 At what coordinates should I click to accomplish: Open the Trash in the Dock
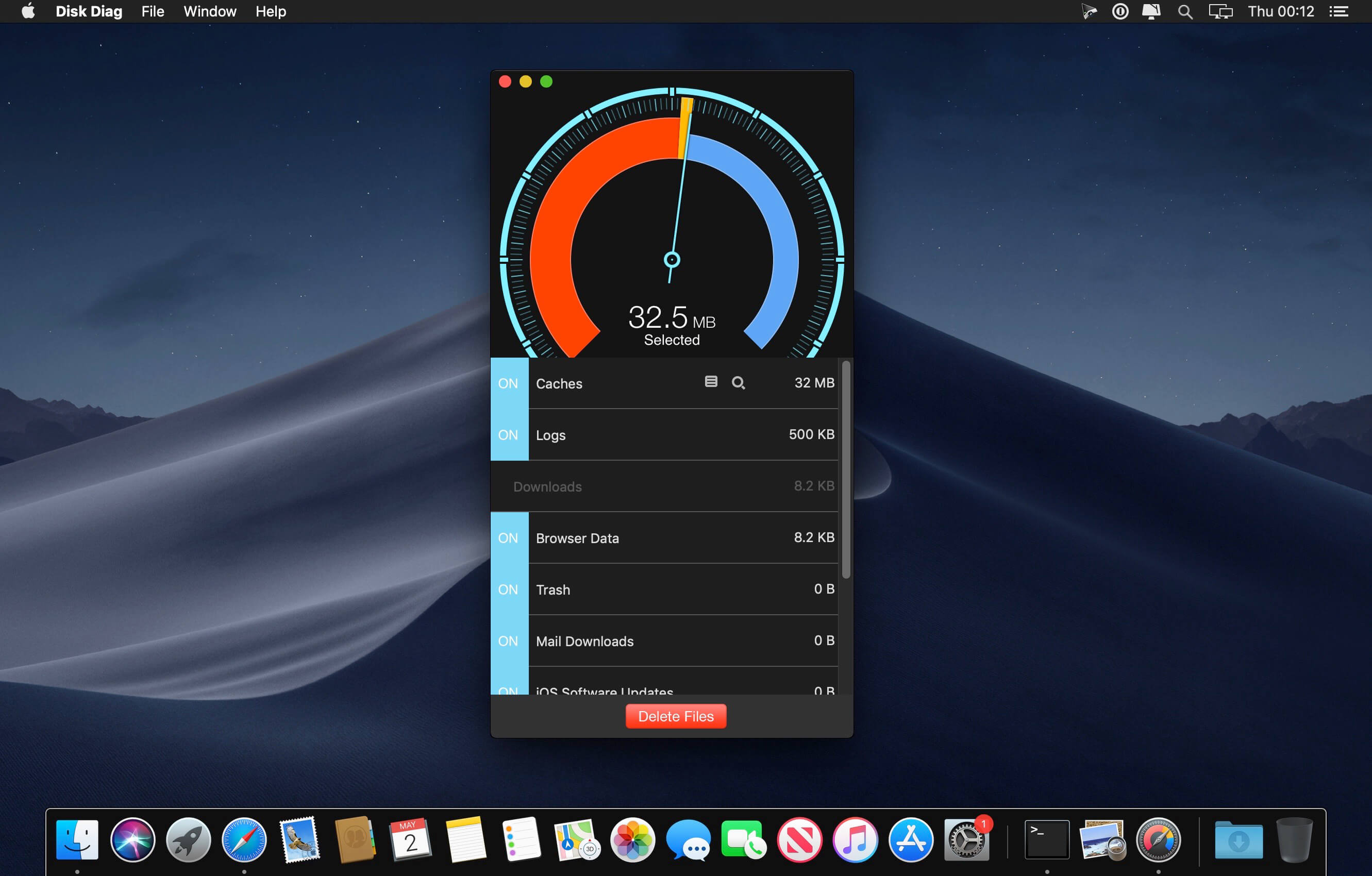coord(1294,839)
